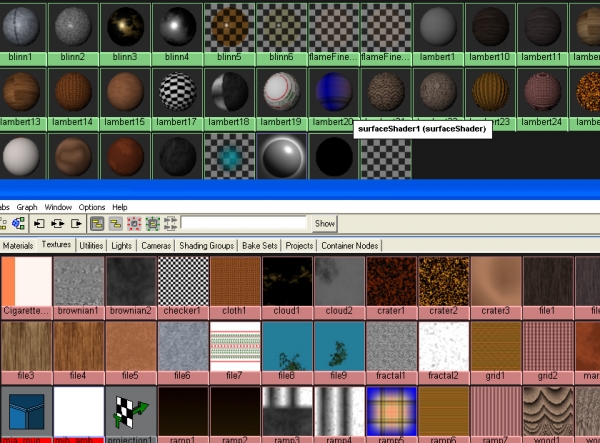Switch to the Utilities tab

click(x=91, y=246)
